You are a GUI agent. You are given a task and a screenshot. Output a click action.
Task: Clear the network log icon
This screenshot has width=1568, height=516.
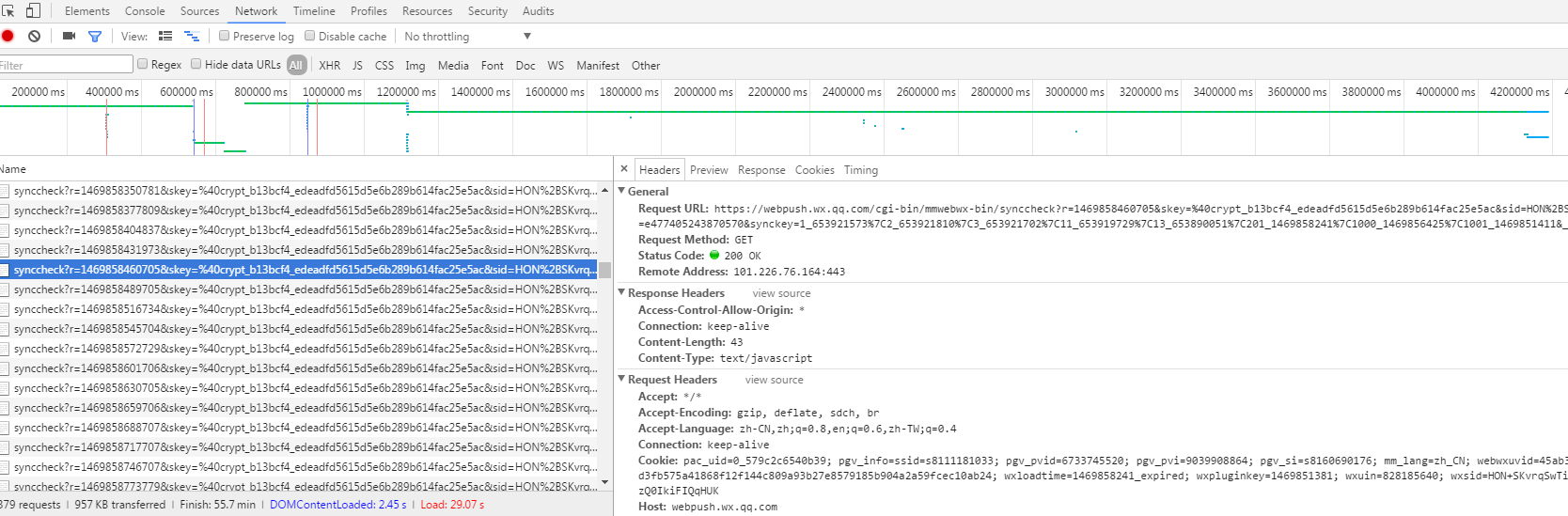(34, 36)
